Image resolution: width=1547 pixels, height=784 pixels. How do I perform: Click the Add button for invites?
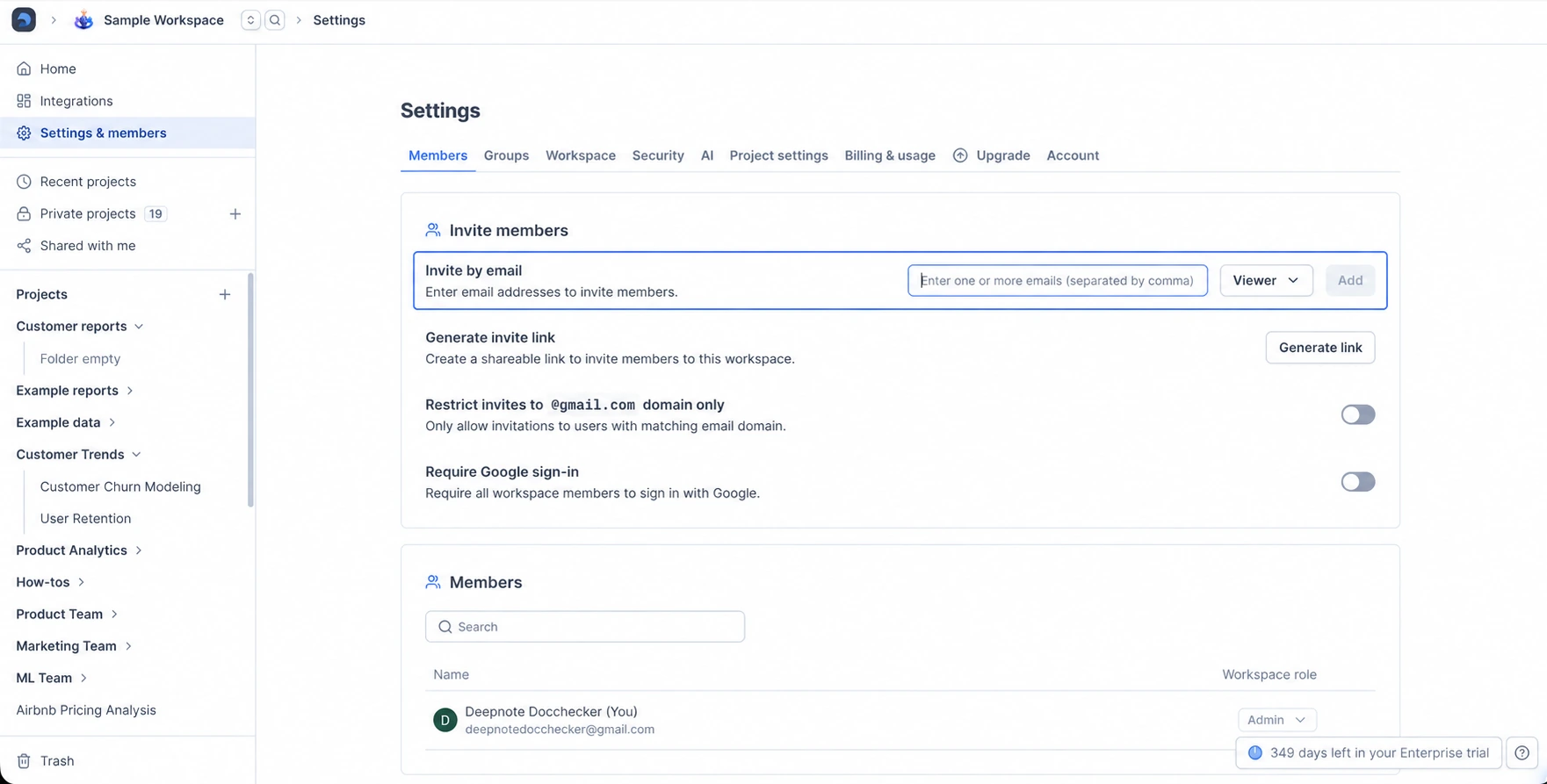(1350, 281)
